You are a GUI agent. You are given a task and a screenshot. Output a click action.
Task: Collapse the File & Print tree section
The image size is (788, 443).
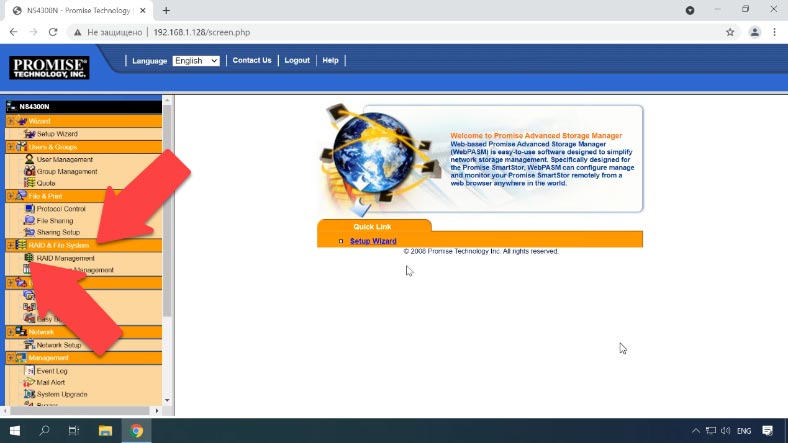[x=11, y=196]
